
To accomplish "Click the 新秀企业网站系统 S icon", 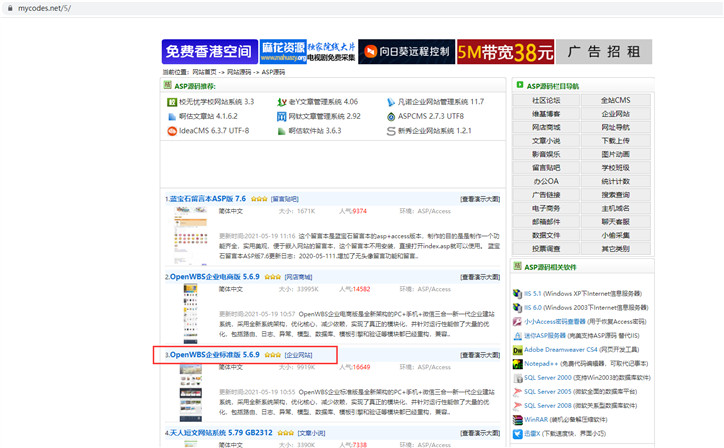I will pos(391,131).
